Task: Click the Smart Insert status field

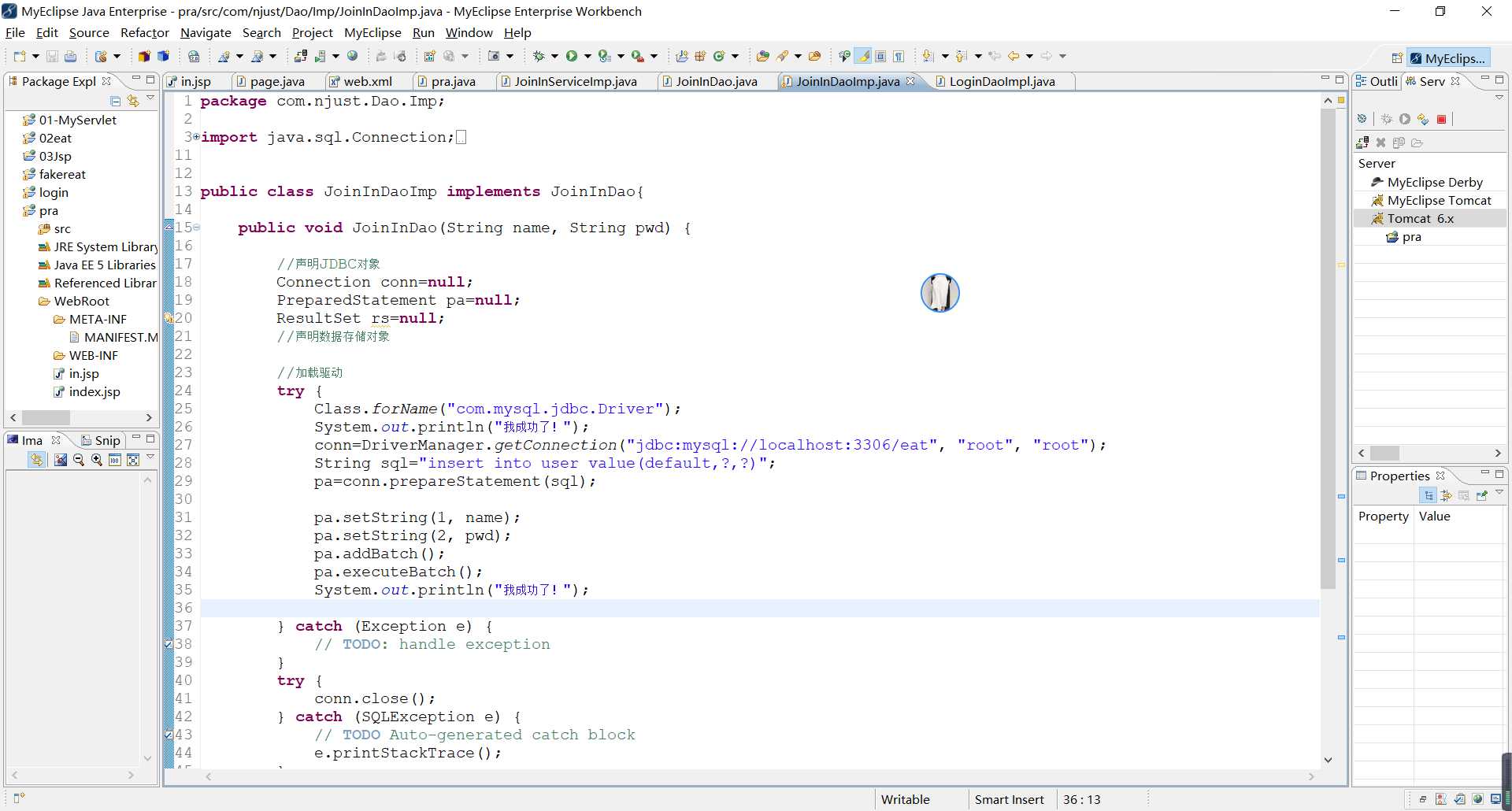Action: click(1009, 799)
